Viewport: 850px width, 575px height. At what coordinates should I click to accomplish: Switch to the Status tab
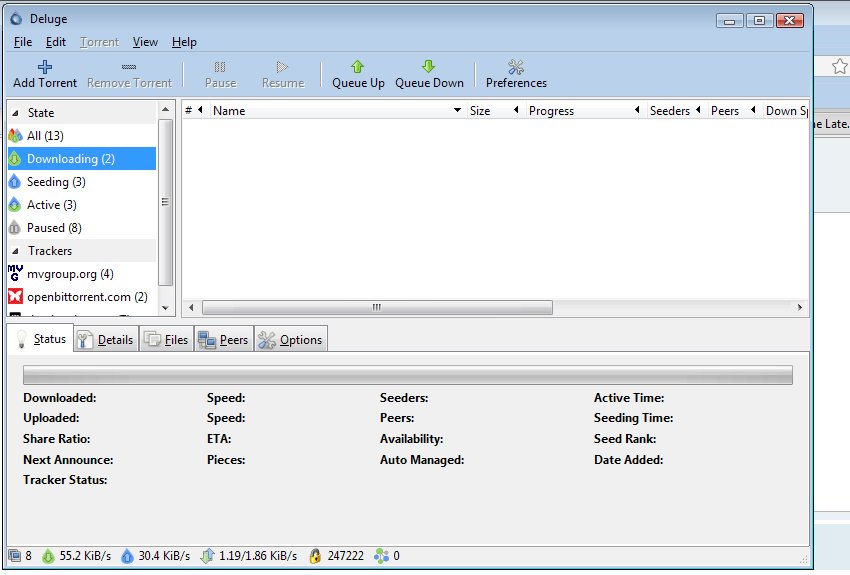pos(41,339)
